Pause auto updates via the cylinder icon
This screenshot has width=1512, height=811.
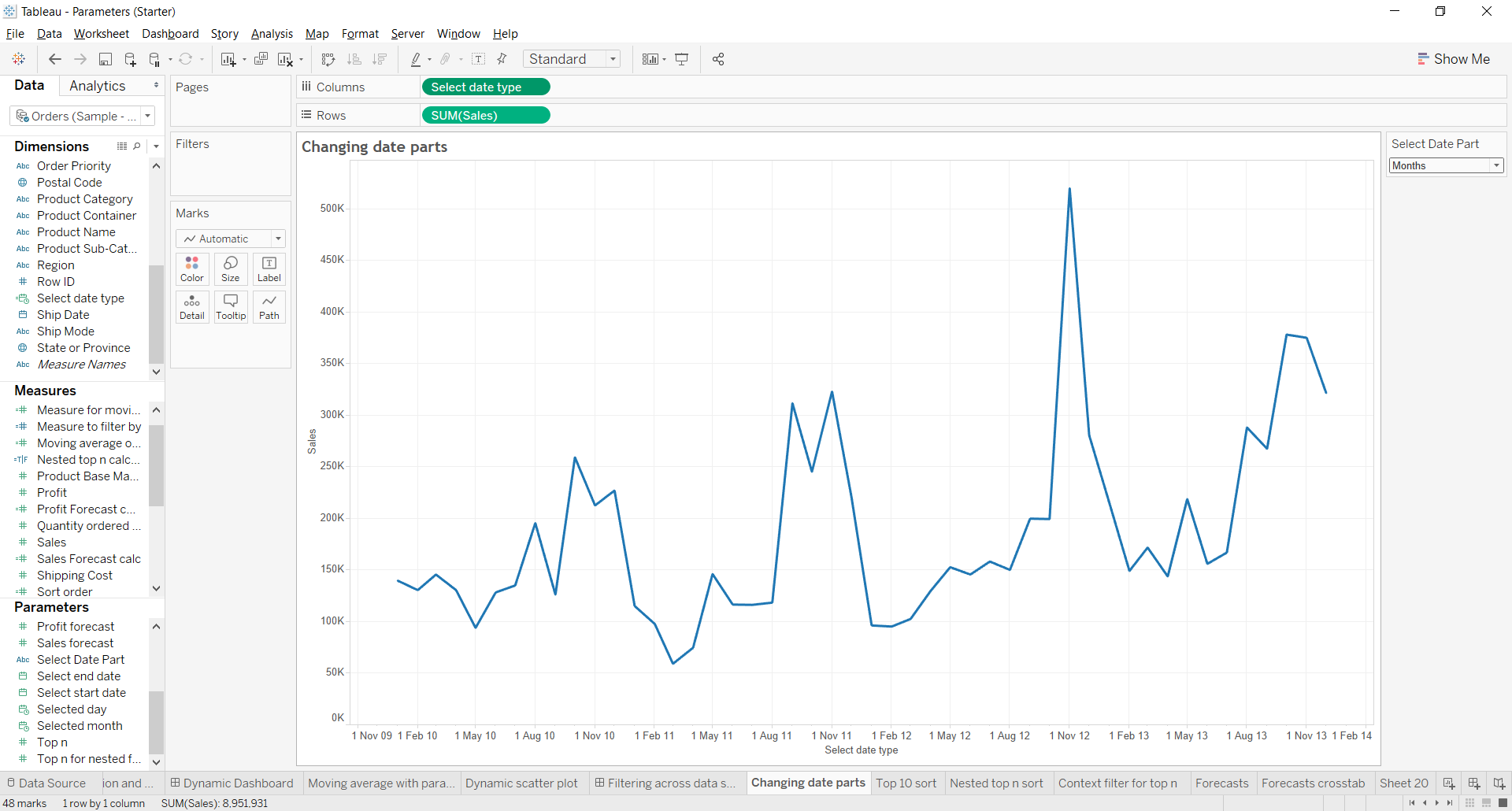(154, 59)
